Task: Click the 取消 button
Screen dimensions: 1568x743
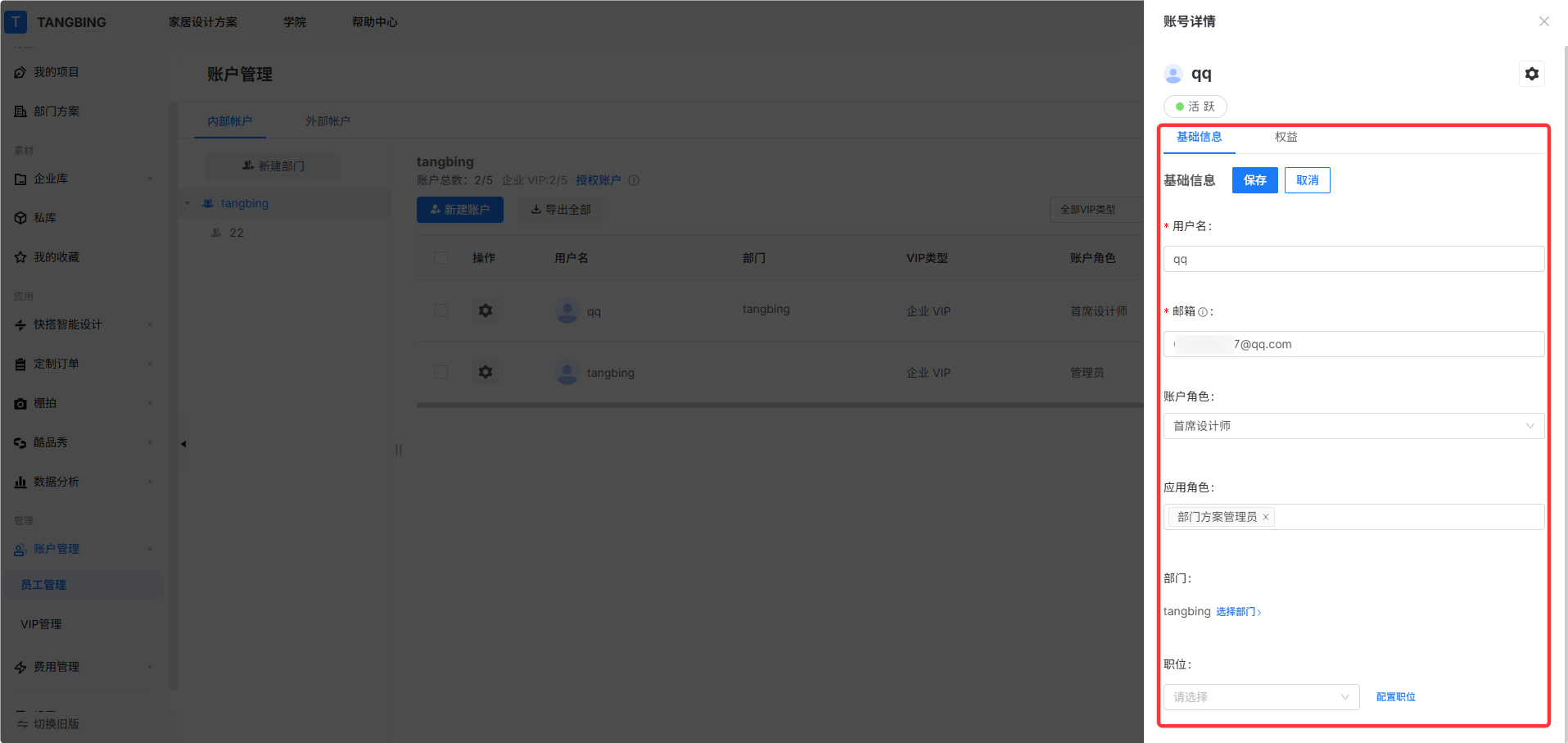Action: (1307, 180)
